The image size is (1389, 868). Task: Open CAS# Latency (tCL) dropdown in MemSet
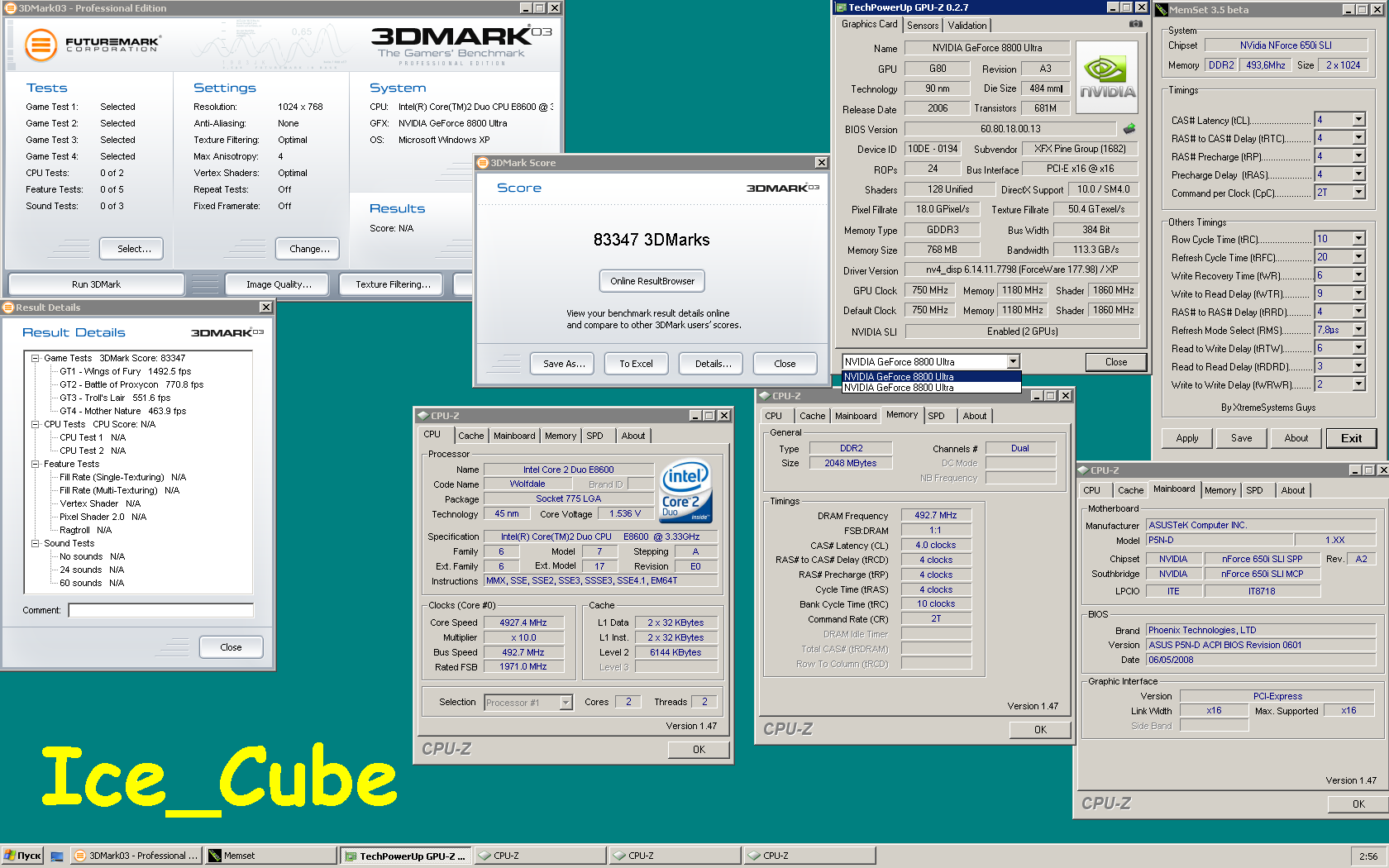pyautogui.click(x=1358, y=120)
